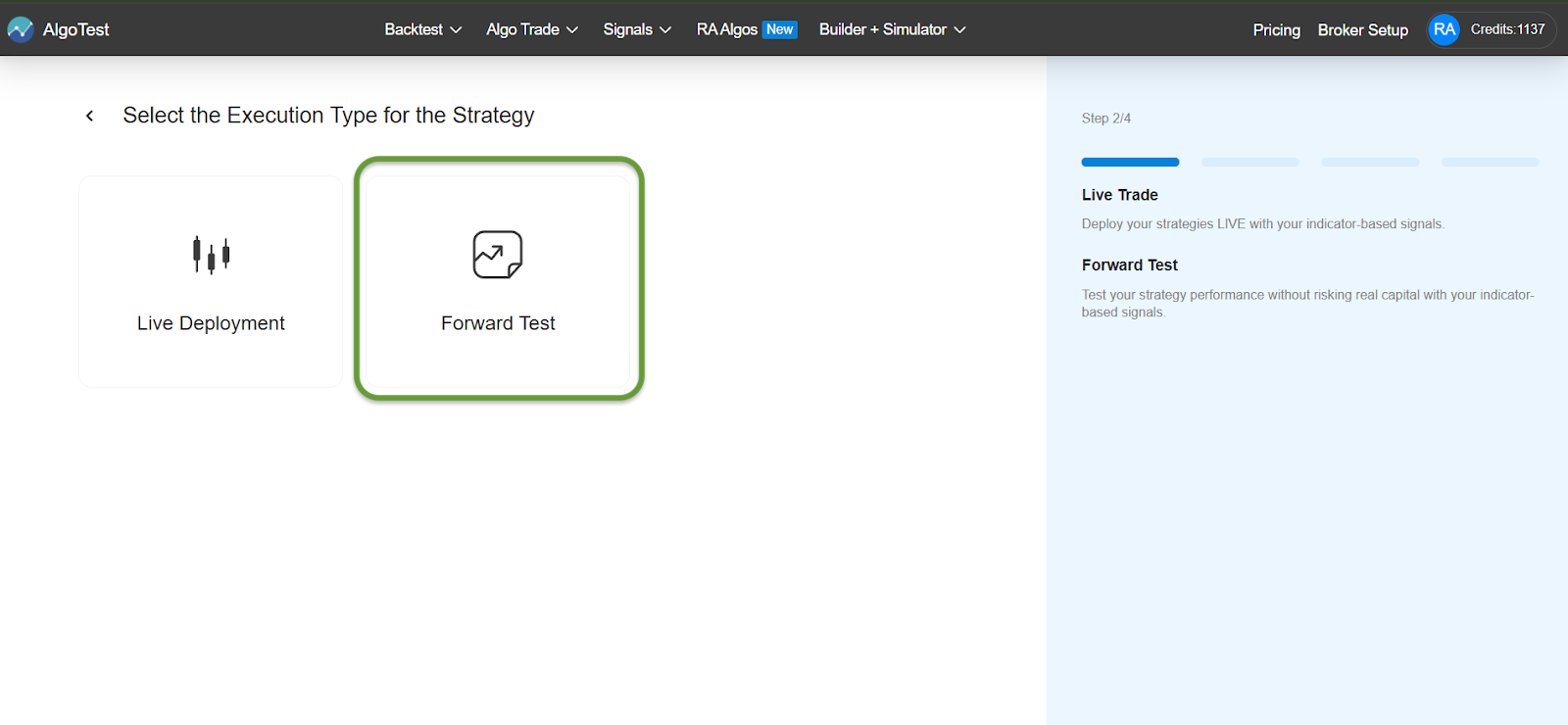
Task: Click the third step progress segment
Action: coord(1370,162)
